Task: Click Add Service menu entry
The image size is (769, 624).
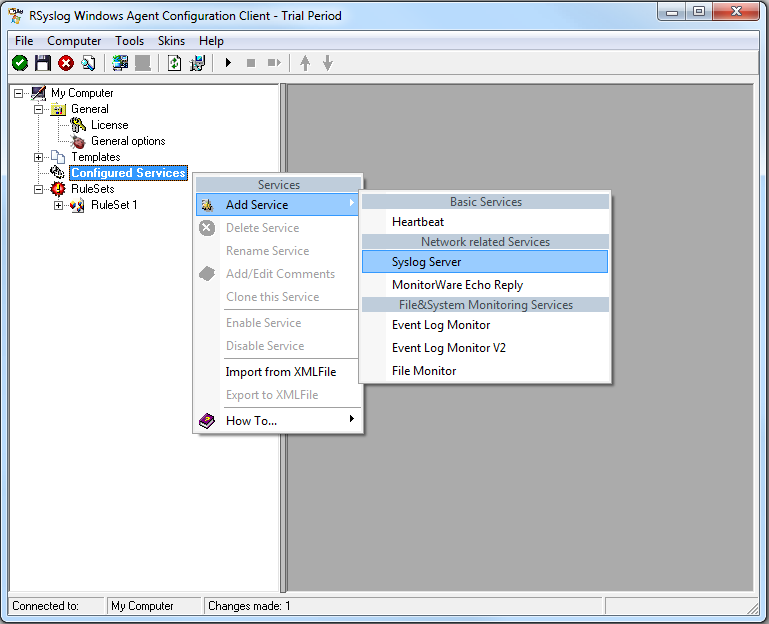Action: (x=278, y=205)
